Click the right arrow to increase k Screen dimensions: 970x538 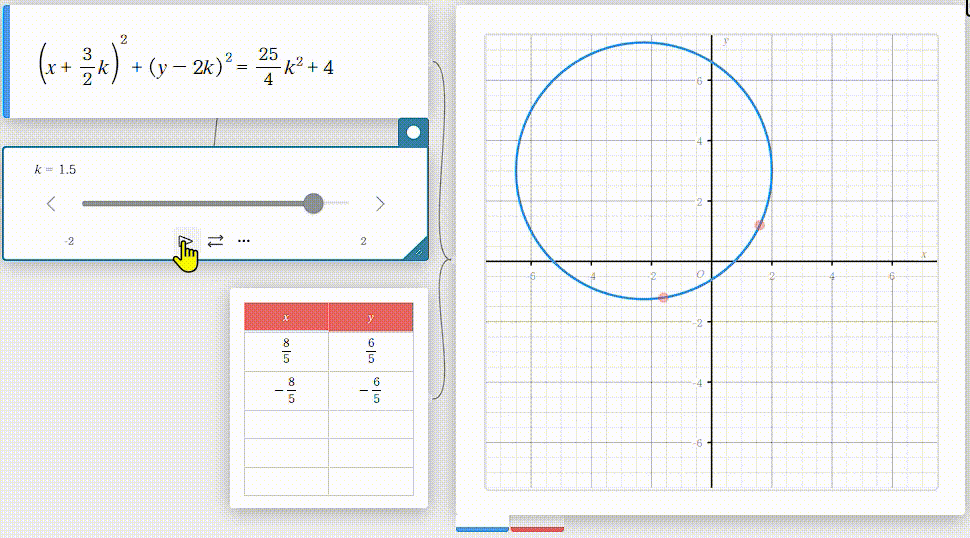click(380, 204)
